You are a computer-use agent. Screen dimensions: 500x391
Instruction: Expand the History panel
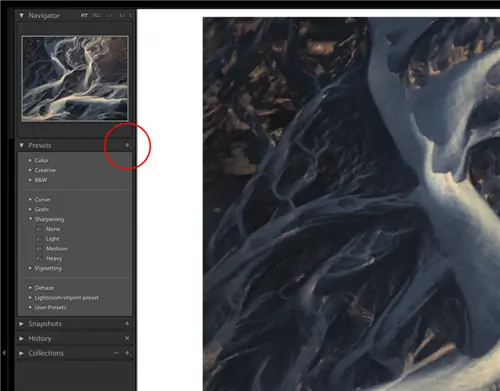pos(22,338)
